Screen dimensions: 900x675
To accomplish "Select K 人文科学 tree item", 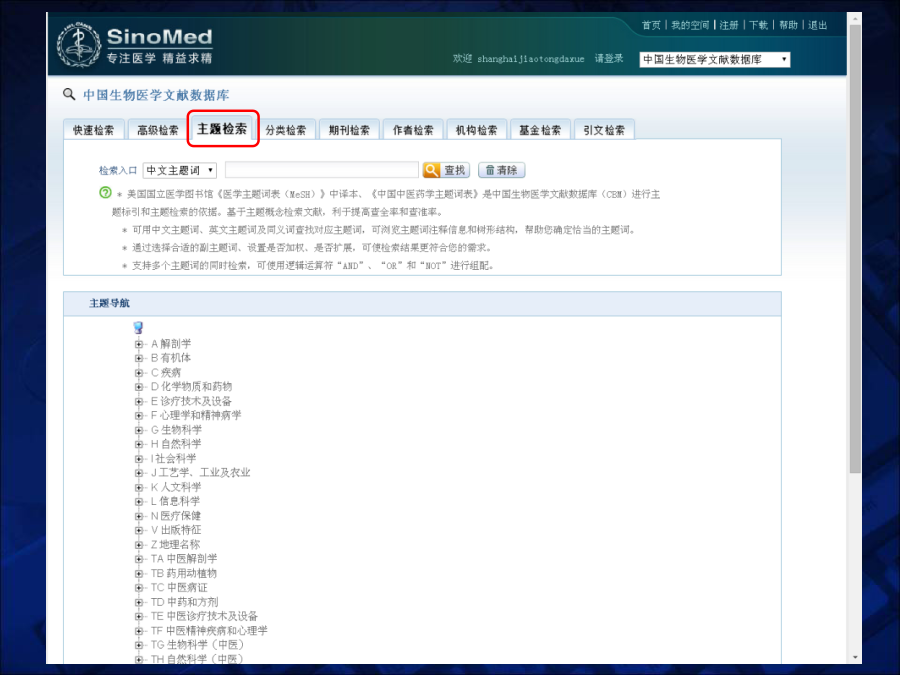I will (176, 487).
